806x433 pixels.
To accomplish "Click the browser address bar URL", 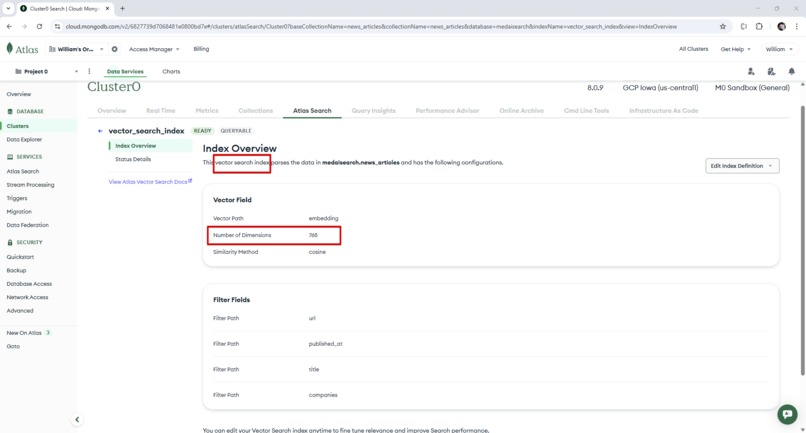I will [371, 26].
